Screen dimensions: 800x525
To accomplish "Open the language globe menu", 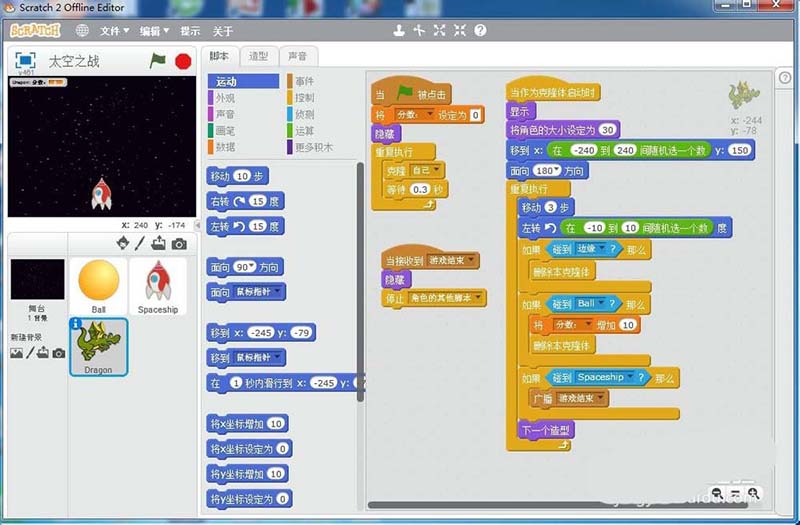I will point(82,31).
